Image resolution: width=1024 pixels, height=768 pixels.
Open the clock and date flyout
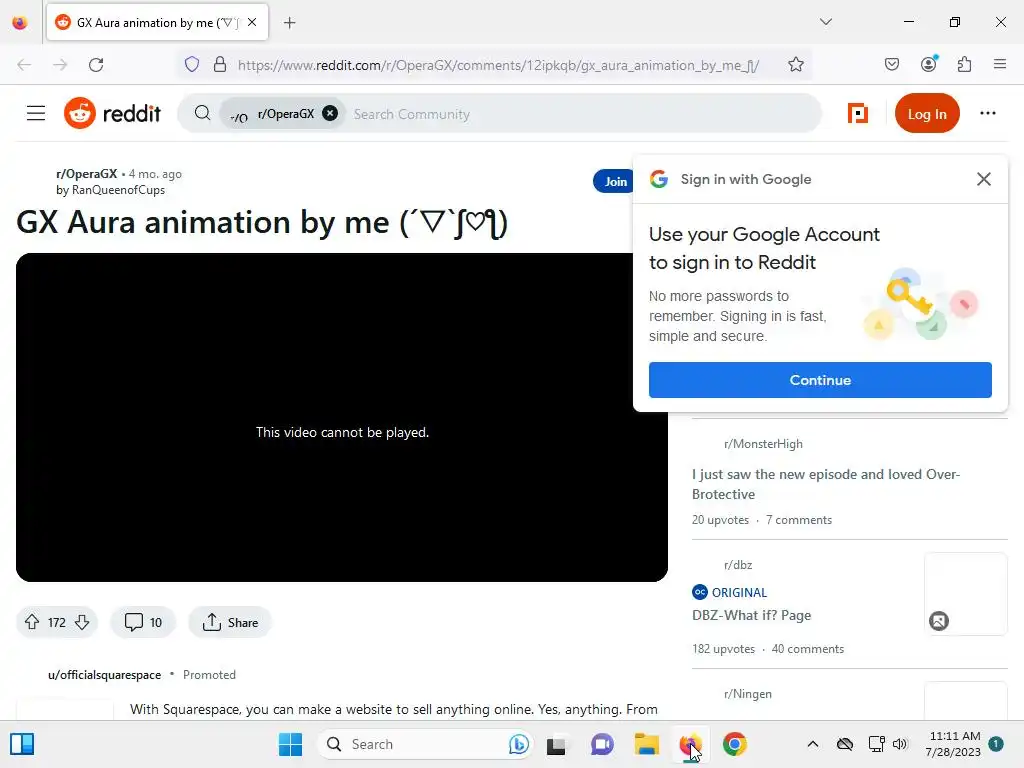click(x=953, y=744)
